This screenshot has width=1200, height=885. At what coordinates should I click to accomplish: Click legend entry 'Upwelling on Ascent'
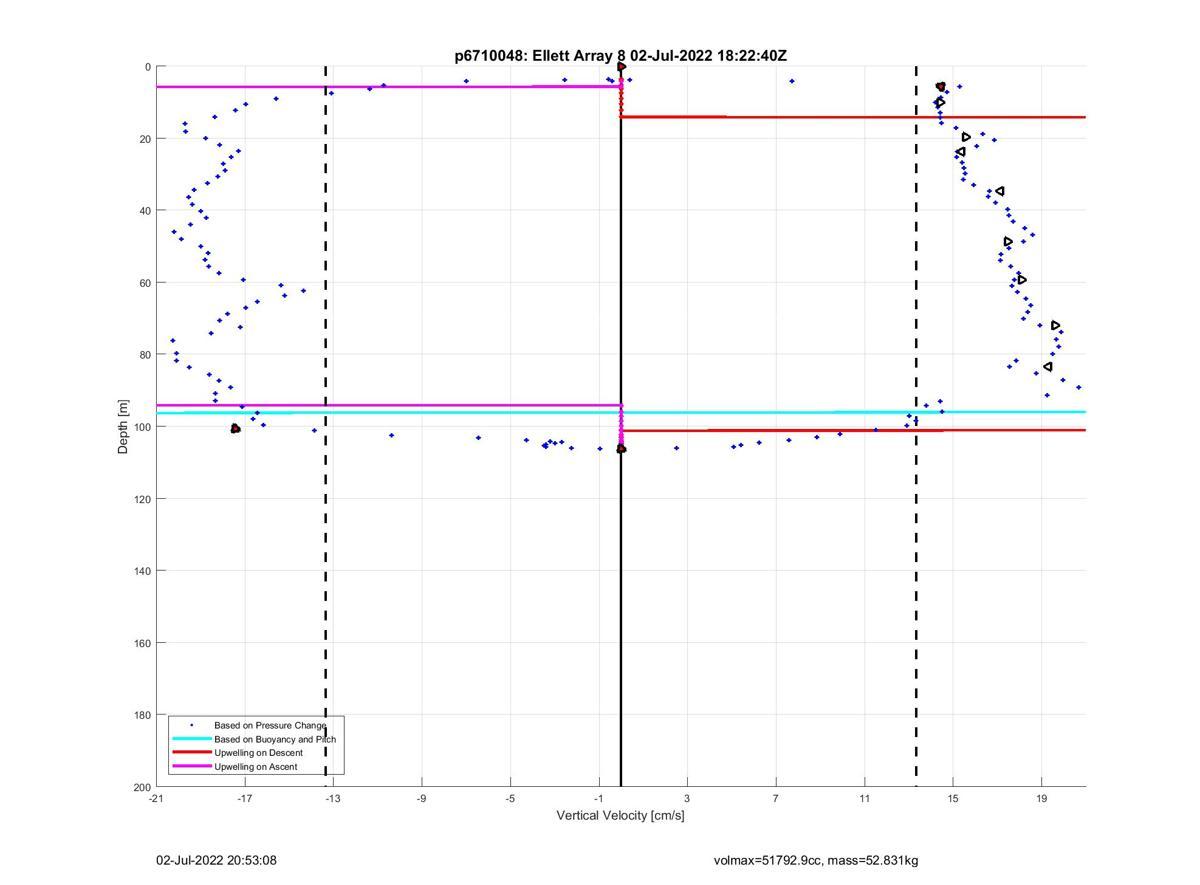[x=255, y=767]
